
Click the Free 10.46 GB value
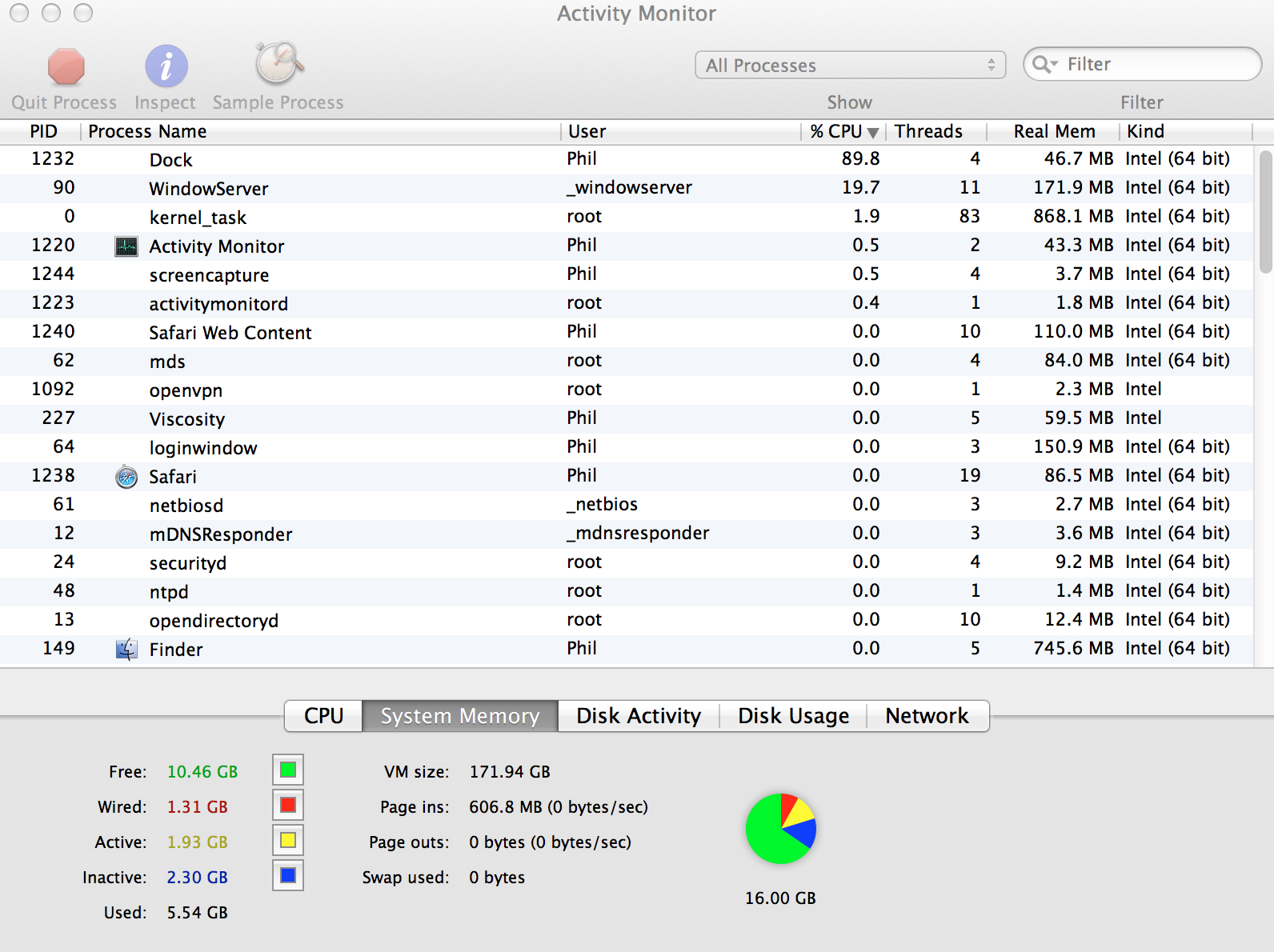pyautogui.click(x=202, y=772)
